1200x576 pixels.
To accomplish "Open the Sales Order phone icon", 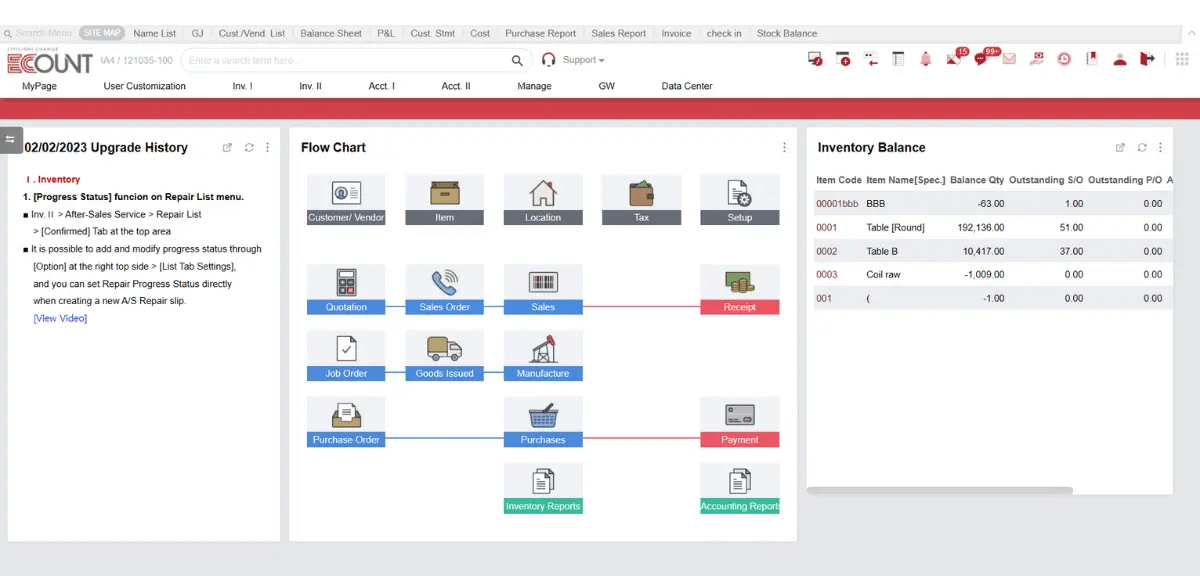I will point(444,290).
